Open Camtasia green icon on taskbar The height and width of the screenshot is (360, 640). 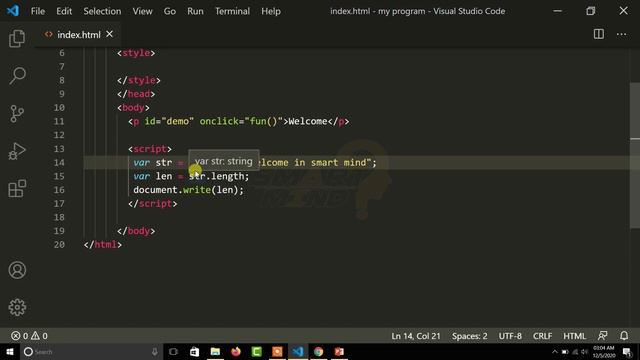tap(257, 351)
